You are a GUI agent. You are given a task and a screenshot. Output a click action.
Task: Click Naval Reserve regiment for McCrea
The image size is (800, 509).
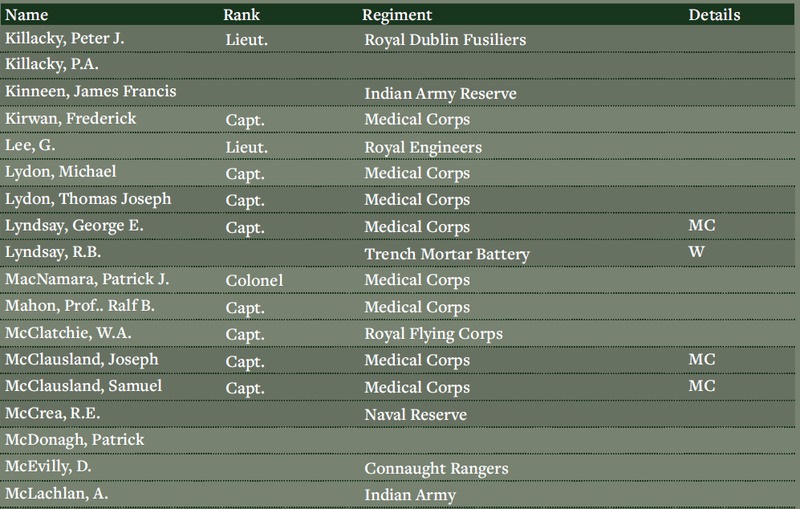pyautogui.click(x=415, y=415)
